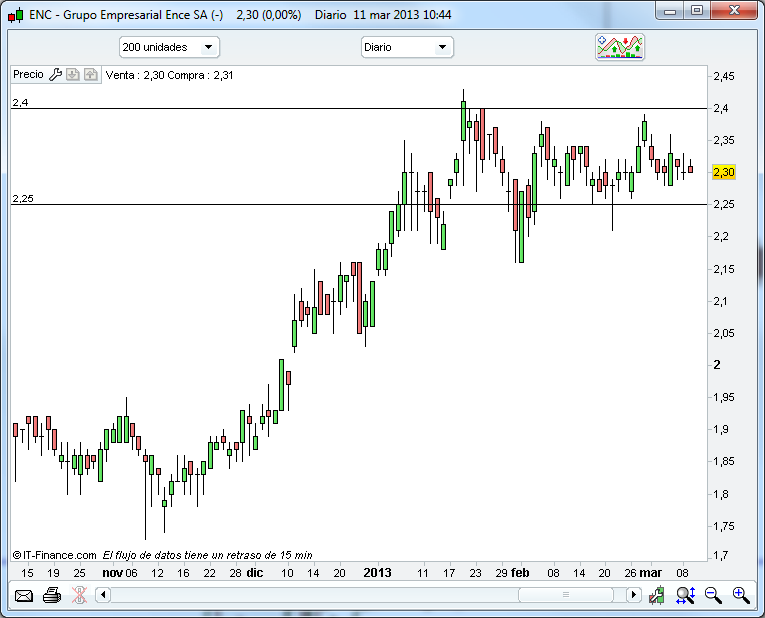The width and height of the screenshot is (765, 618).
Task: Click the move price panel down arrow
Action: (73, 75)
